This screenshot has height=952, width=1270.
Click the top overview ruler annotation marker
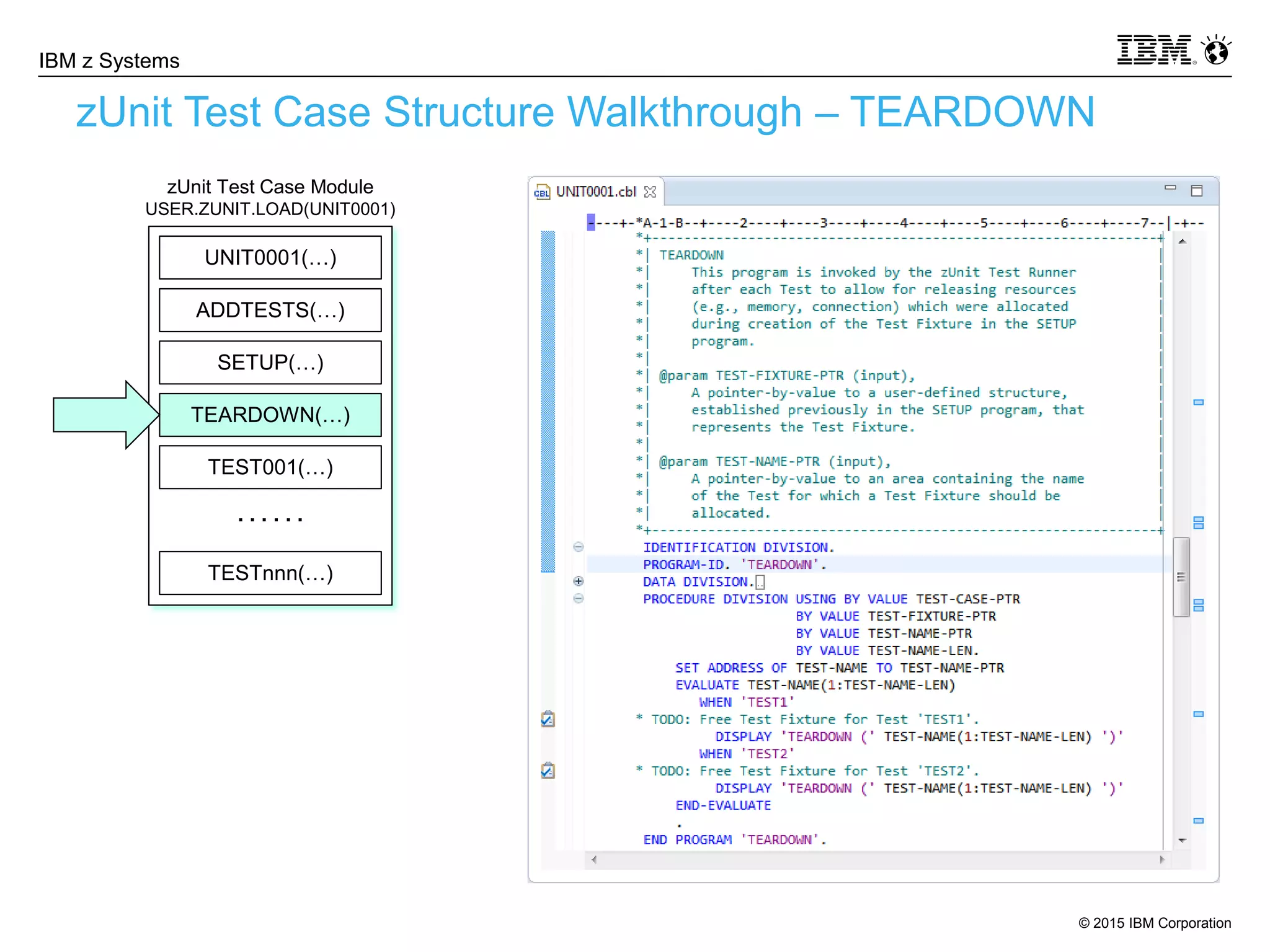[x=1198, y=403]
